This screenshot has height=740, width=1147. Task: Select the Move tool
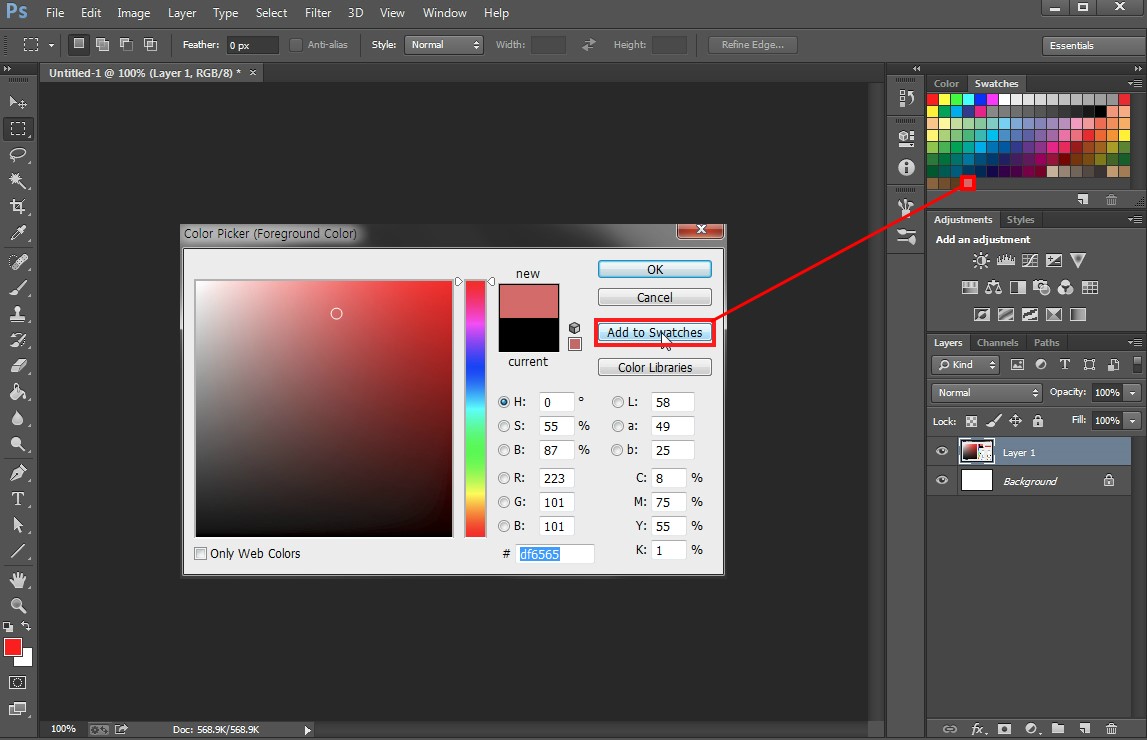pyautogui.click(x=18, y=102)
